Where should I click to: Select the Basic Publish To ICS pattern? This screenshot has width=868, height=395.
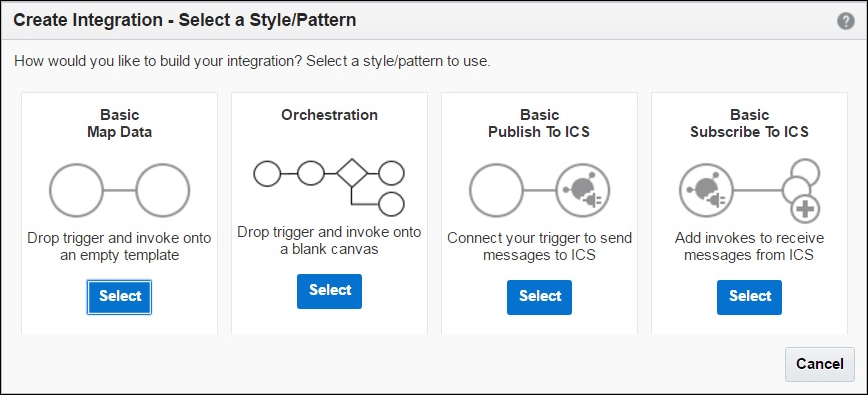tap(539, 297)
